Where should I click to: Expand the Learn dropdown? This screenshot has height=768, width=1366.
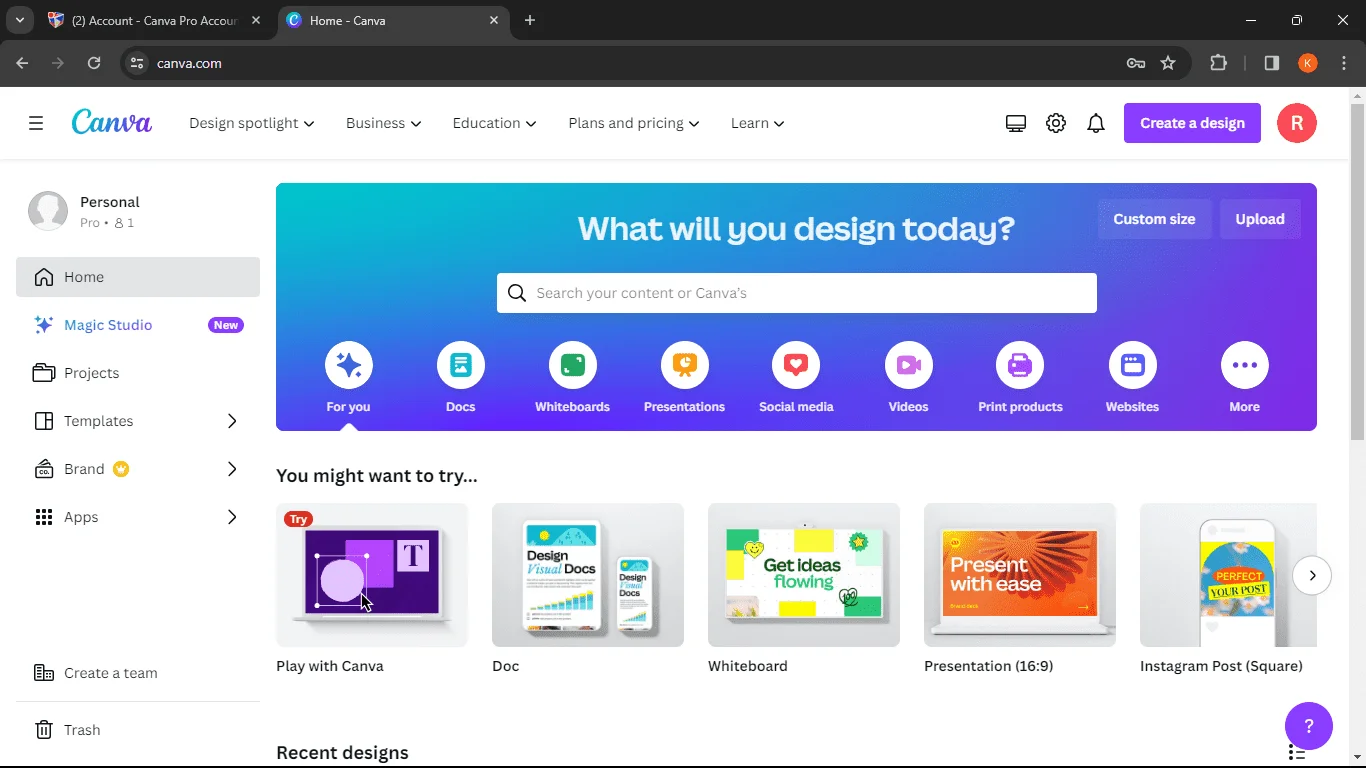[x=758, y=123]
